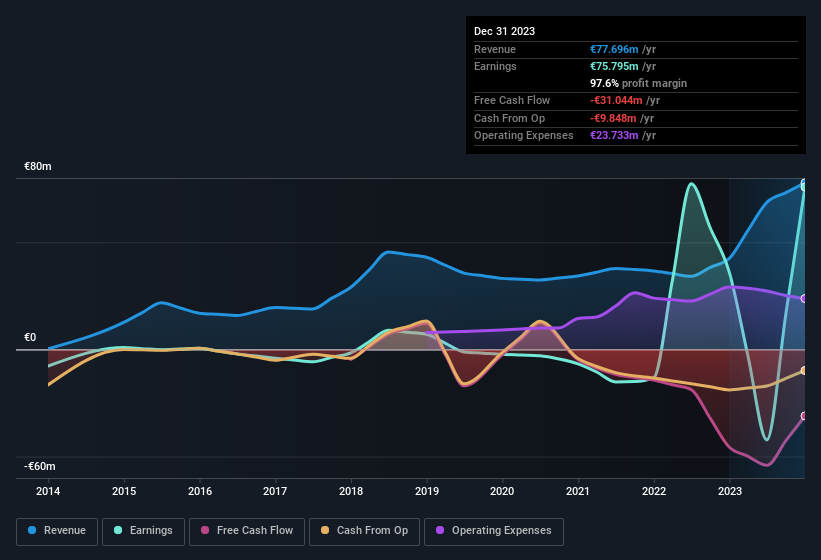Click the orange Cash From Op endpoint marker
The height and width of the screenshot is (560, 821).
804,371
